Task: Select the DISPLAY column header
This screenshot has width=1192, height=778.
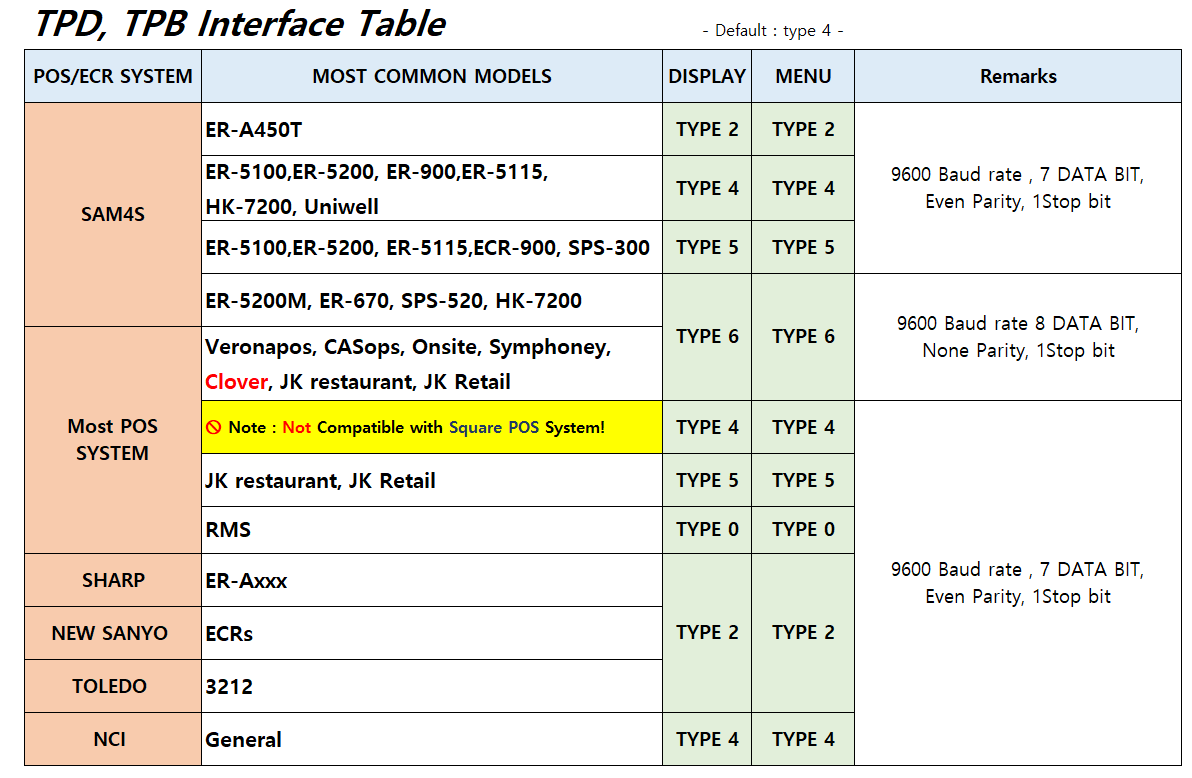Action: coord(707,77)
